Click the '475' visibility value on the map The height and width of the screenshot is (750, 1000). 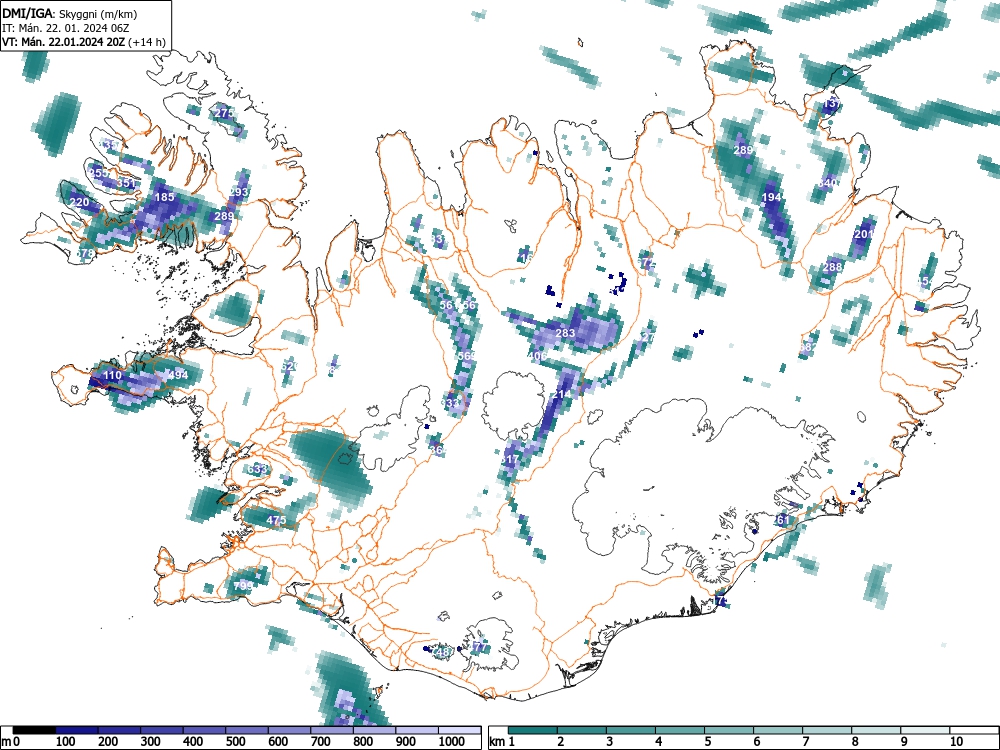coord(276,520)
